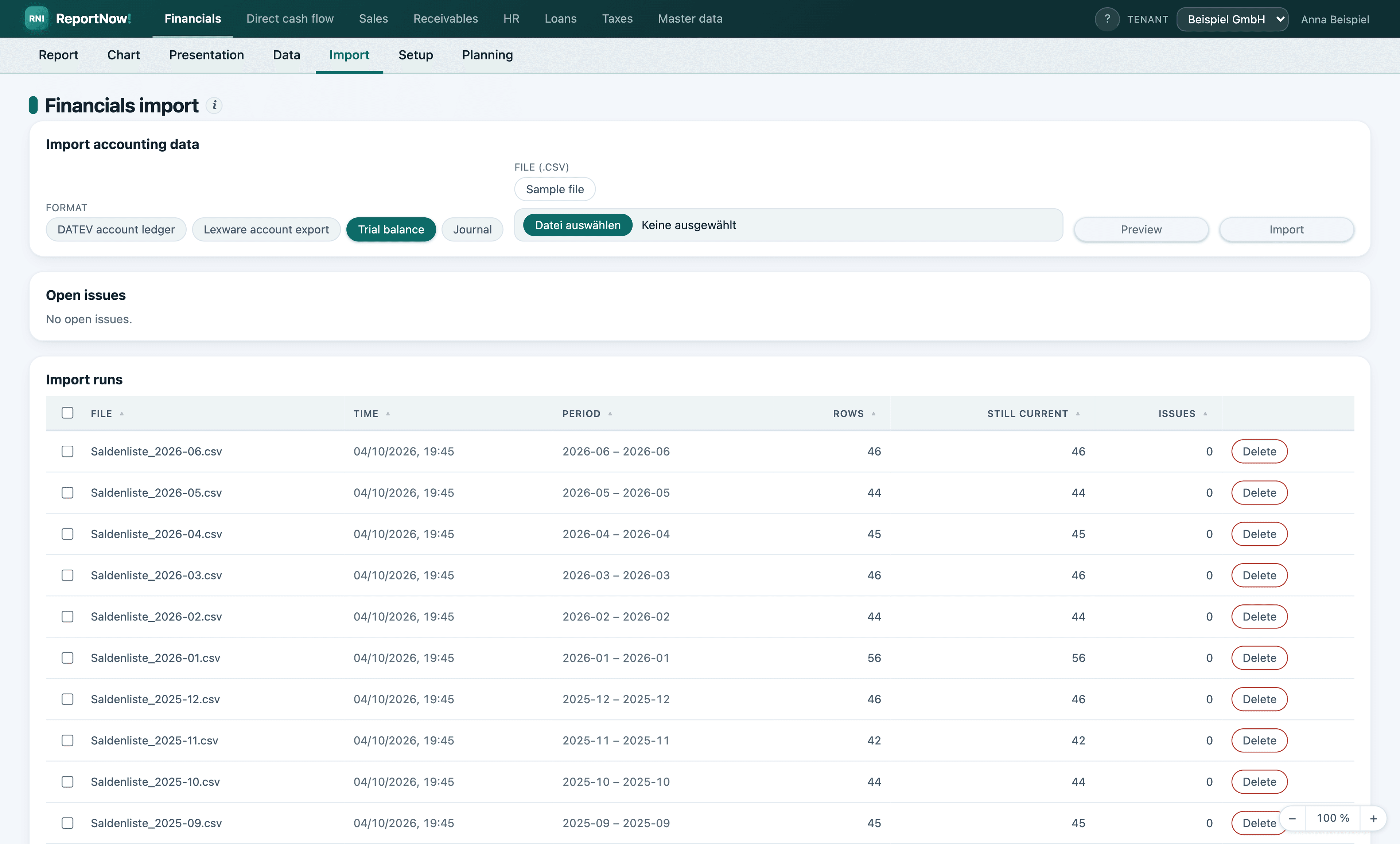Switch to the Planning tab
Image resolution: width=1400 pixels, height=844 pixels.
tap(487, 55)
